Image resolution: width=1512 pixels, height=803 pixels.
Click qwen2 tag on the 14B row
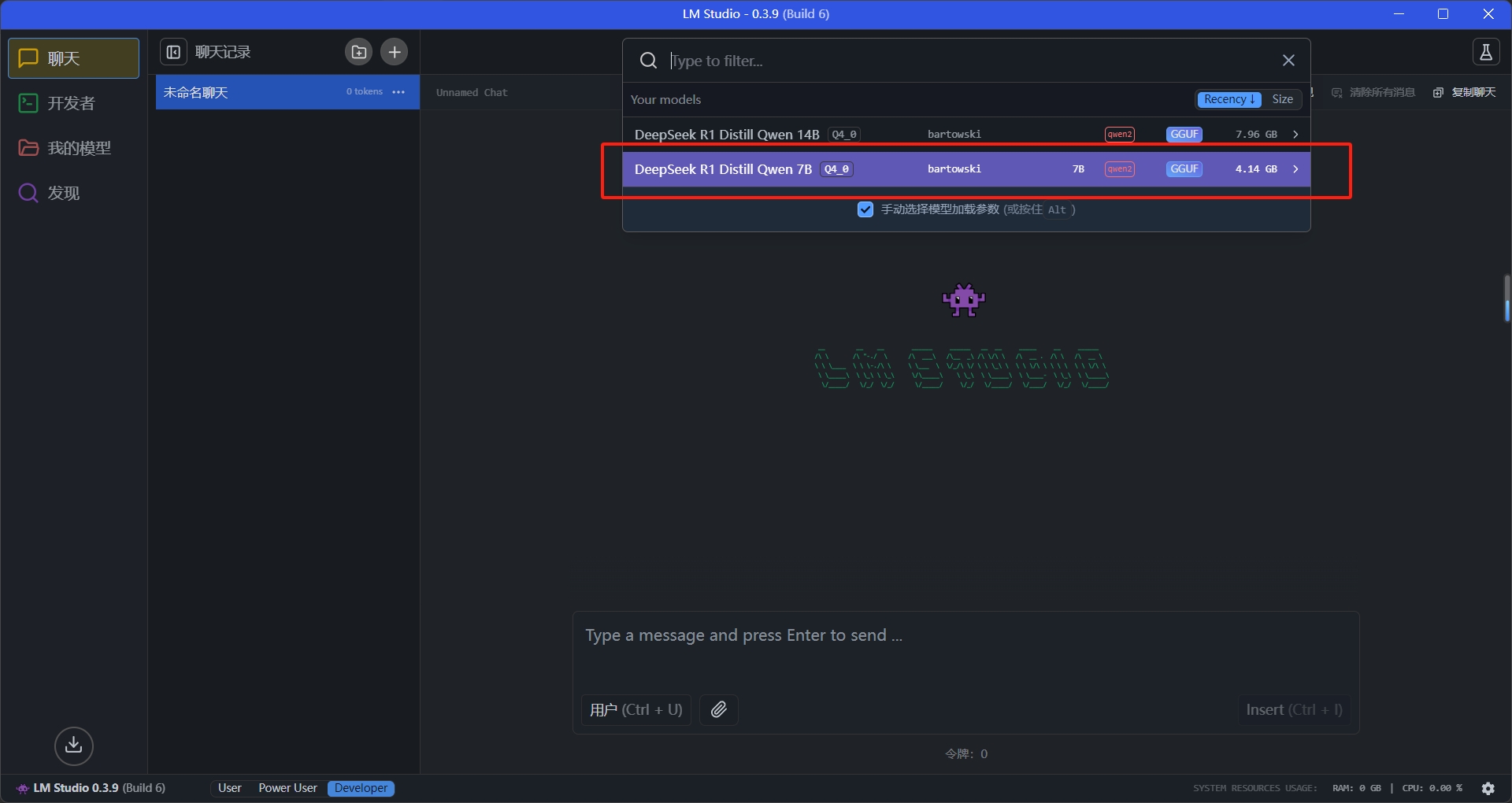(1119, 135)
